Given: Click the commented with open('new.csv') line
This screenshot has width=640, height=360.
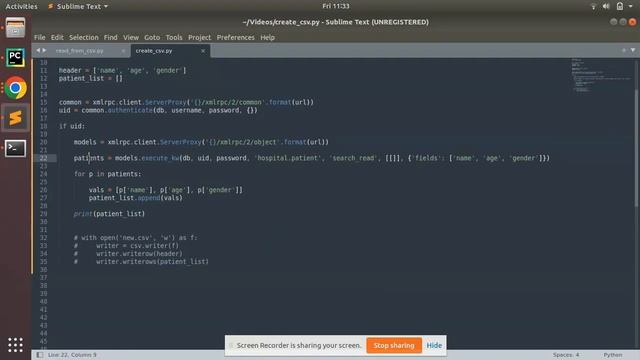Looking at the screenshot, I should [x=136, y=238].
